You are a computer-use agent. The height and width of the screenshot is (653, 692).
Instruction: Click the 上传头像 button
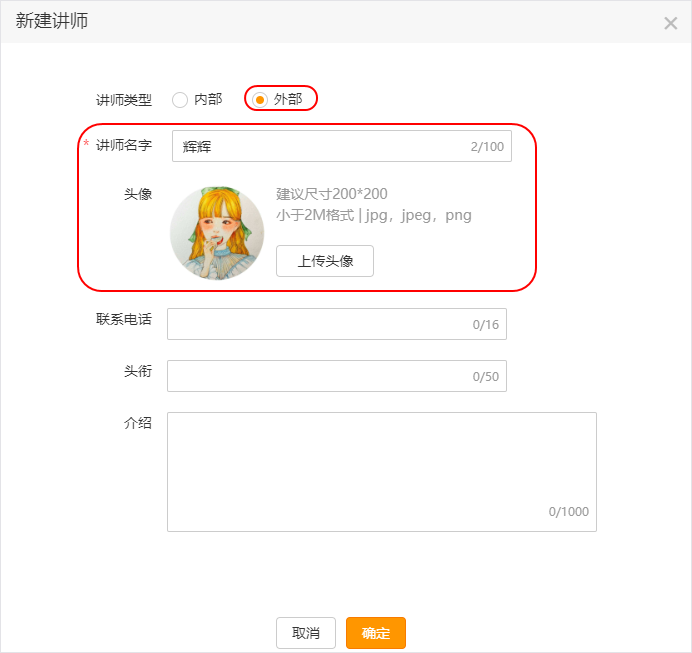(x=325, y=261)
